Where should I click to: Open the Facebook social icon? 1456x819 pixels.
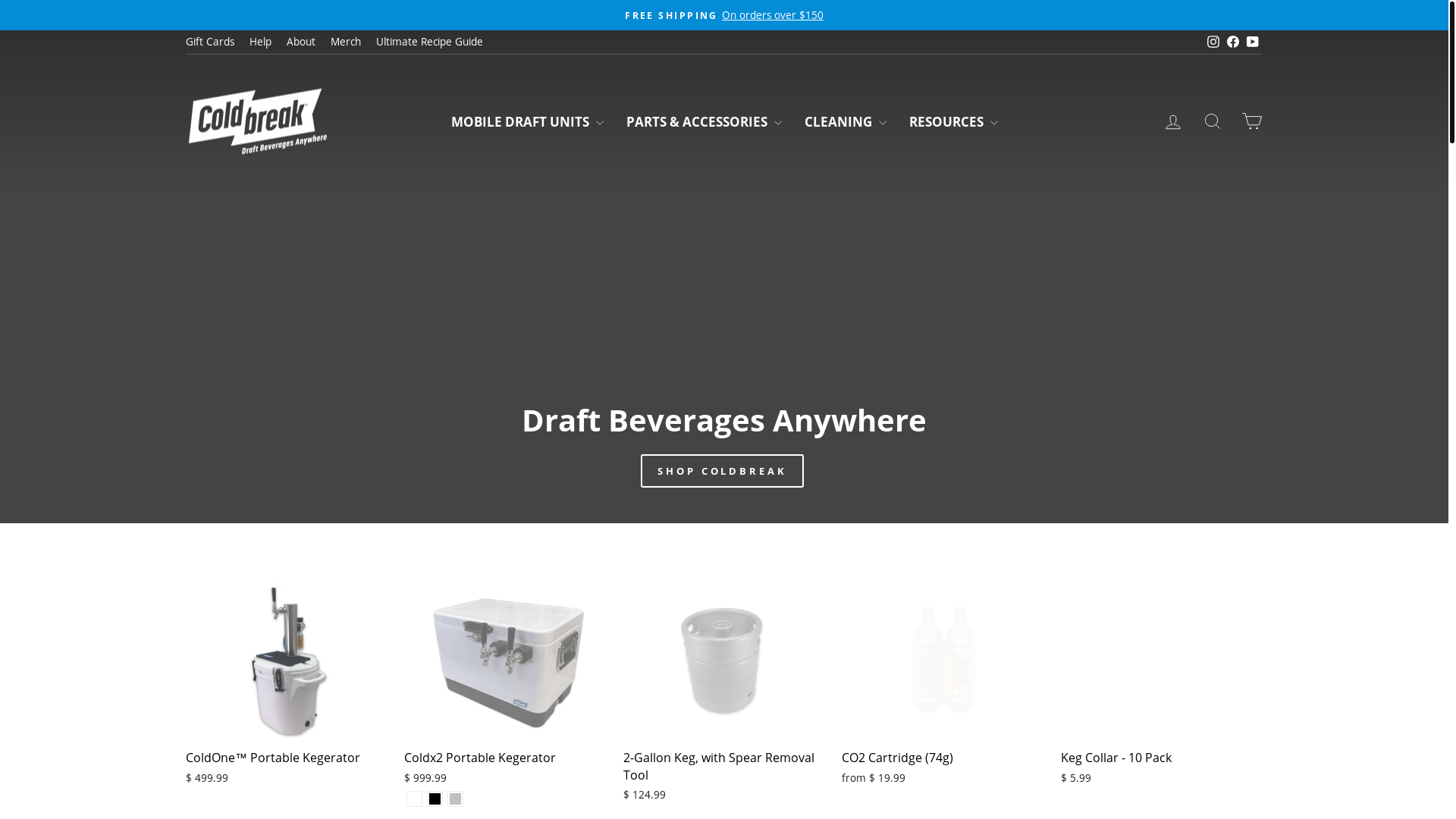coord(1232,42)
